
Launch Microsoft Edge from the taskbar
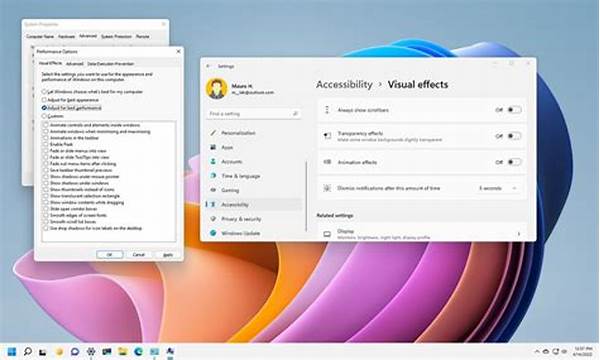(x=139, y=351)
